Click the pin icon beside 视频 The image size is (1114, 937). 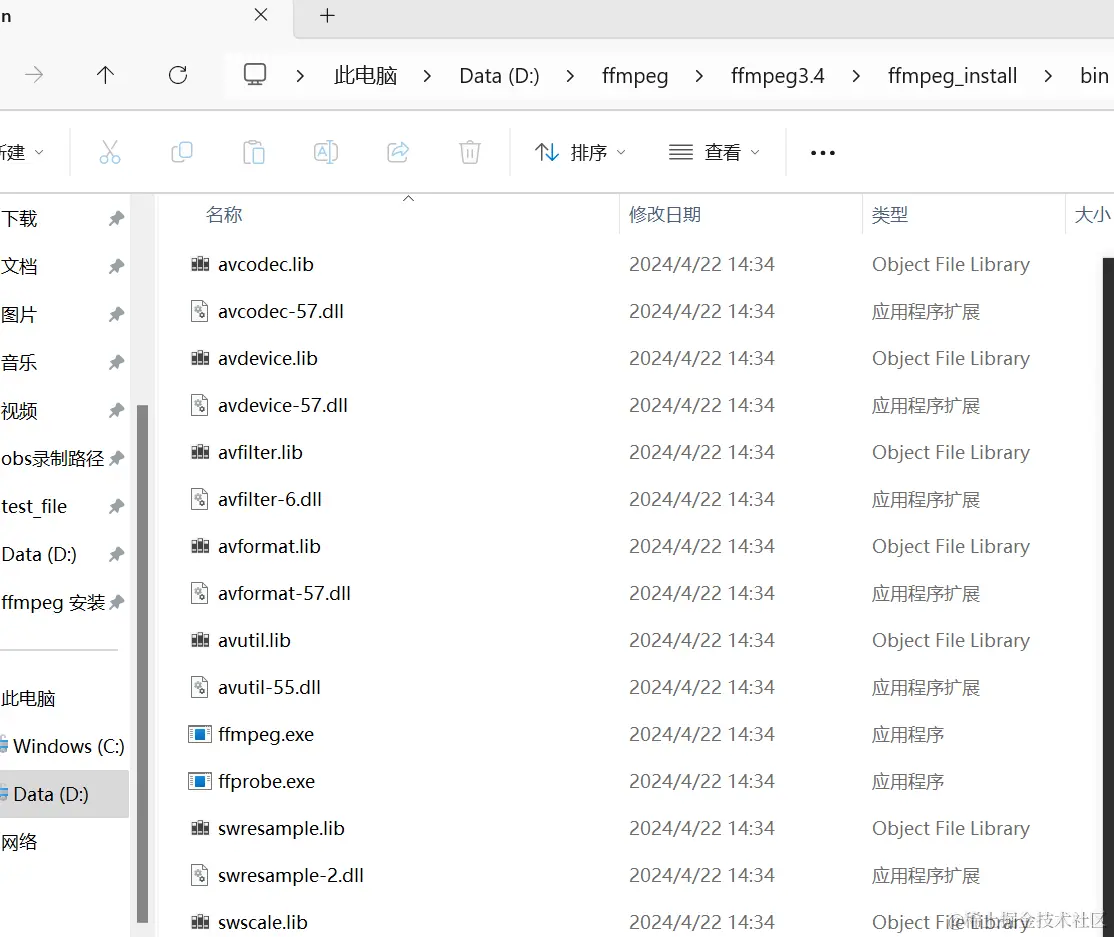point(117,411)
